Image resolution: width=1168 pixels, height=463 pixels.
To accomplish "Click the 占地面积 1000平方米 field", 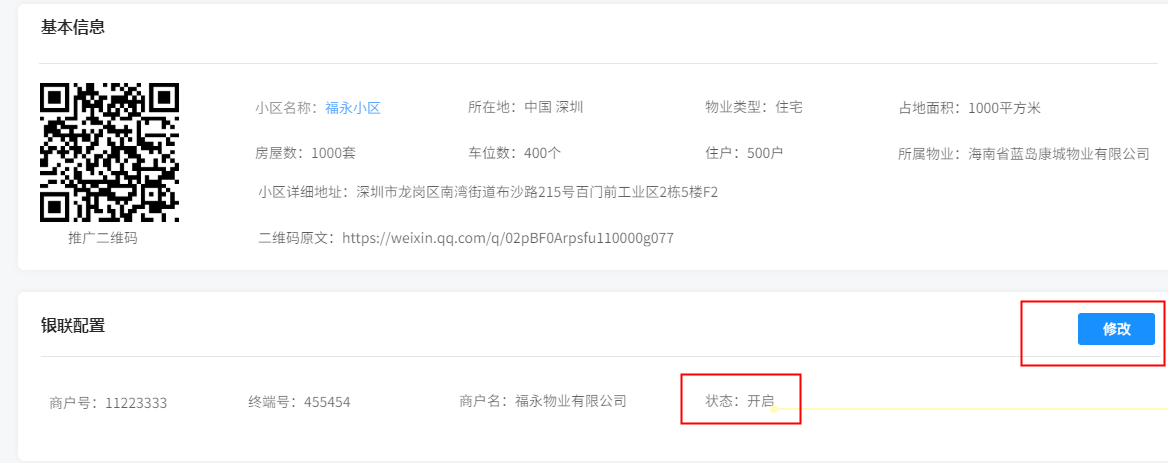I will point(969,108).
